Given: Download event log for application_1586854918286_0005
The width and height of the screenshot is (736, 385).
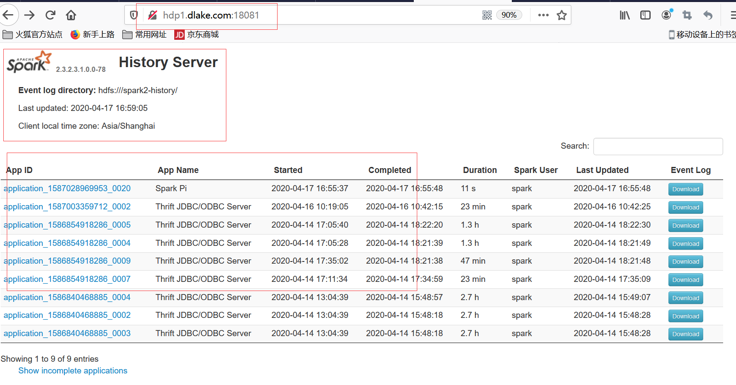Looking at the screenshot, I should [x=685, y=226].
